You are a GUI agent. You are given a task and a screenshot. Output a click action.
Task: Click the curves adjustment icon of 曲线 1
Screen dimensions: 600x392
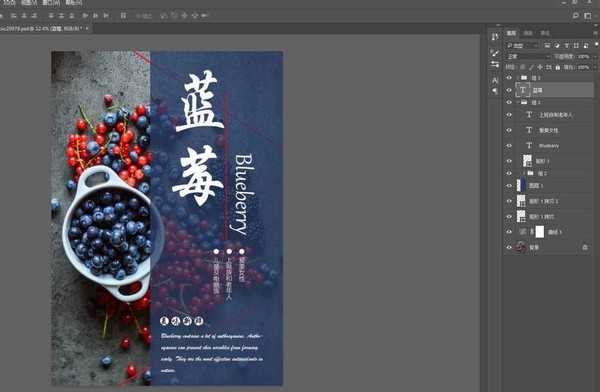tap(523, 232)
